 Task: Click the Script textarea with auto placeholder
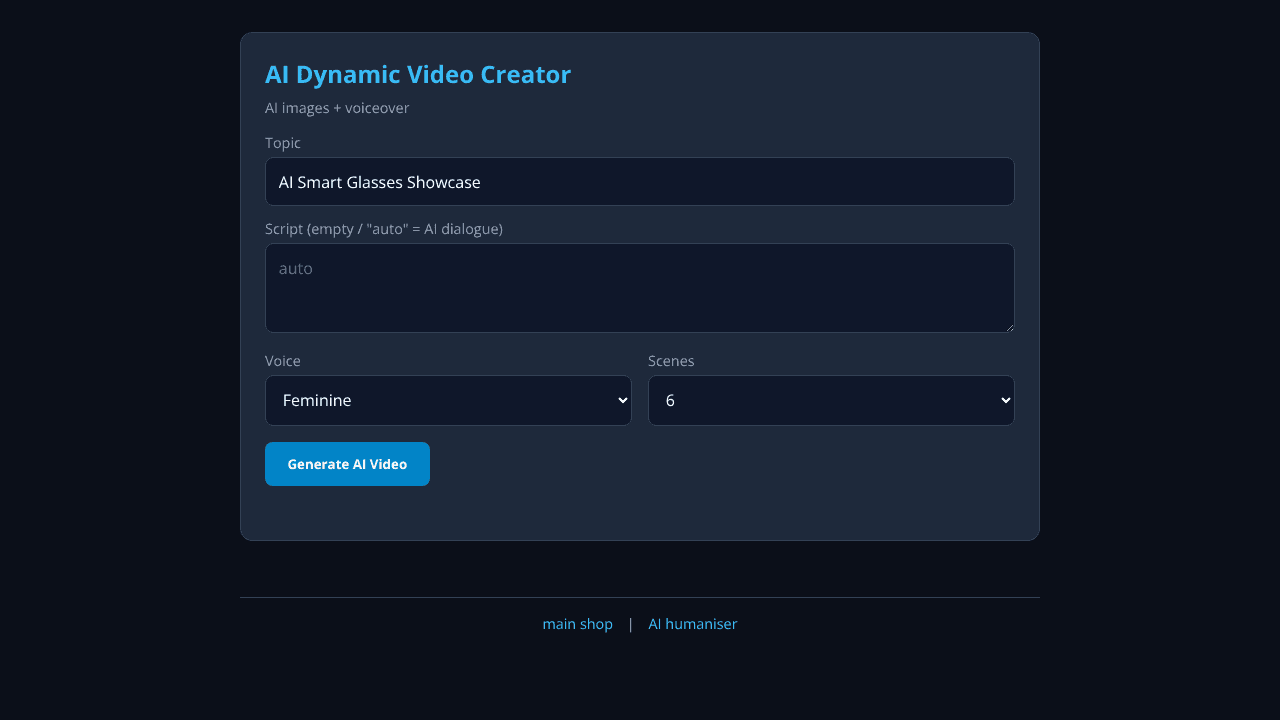point(640,288)
